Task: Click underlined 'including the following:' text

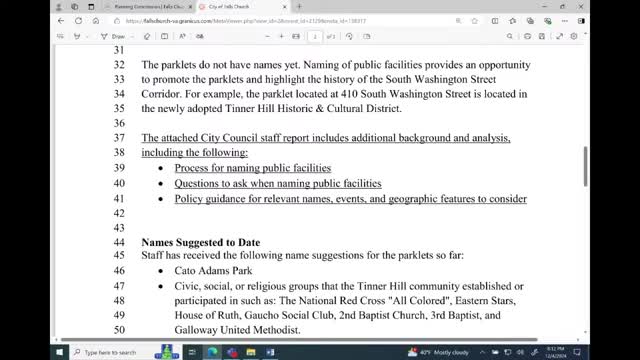Action: (x=195, y=153)
